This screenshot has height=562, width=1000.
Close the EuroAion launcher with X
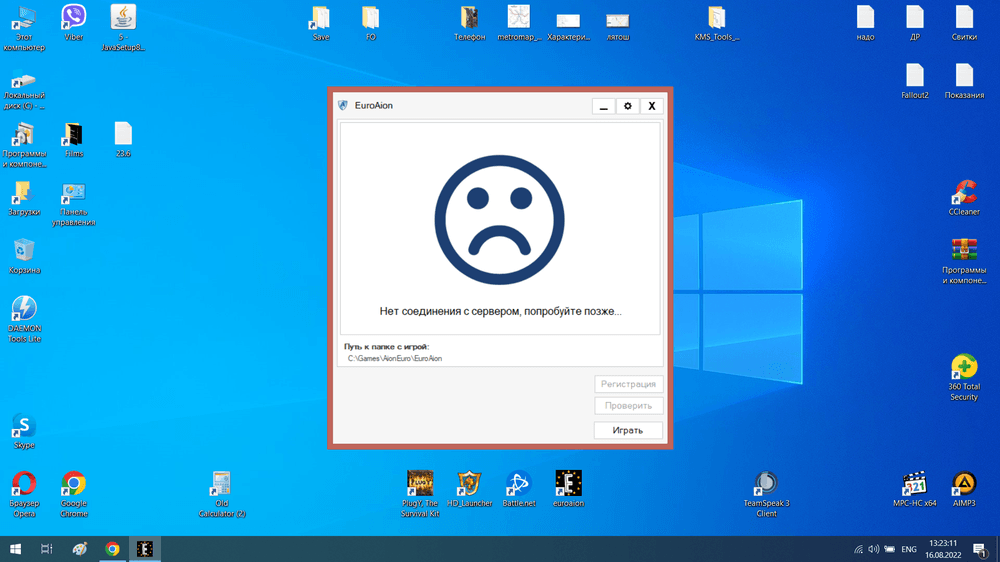point(652,106)
